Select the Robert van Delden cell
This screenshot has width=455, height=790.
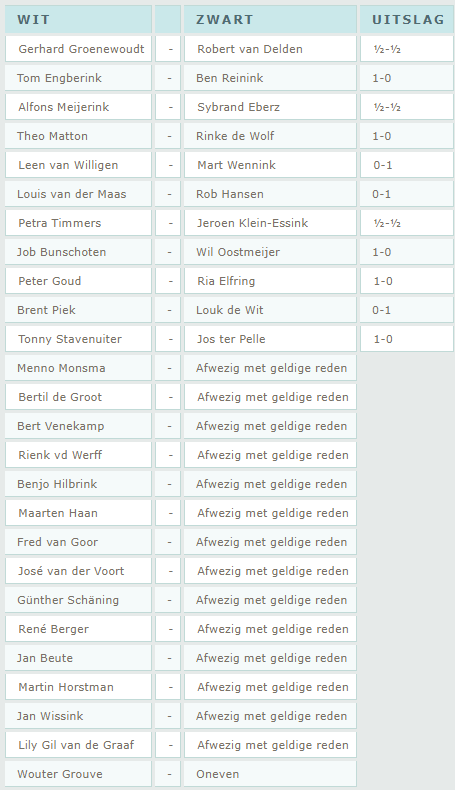tap(270, 49)
